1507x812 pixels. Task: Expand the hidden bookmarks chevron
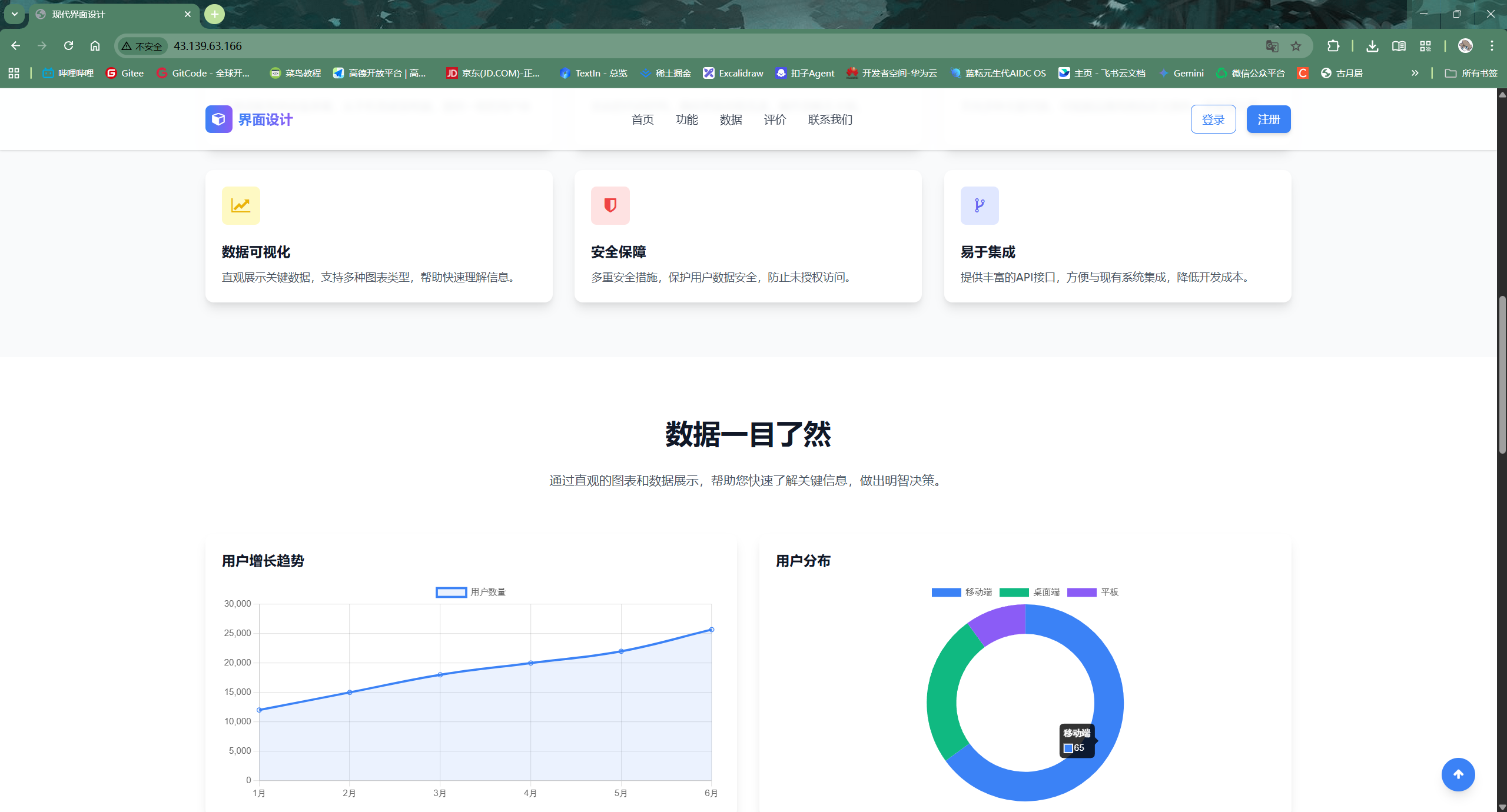[1415, 73]
